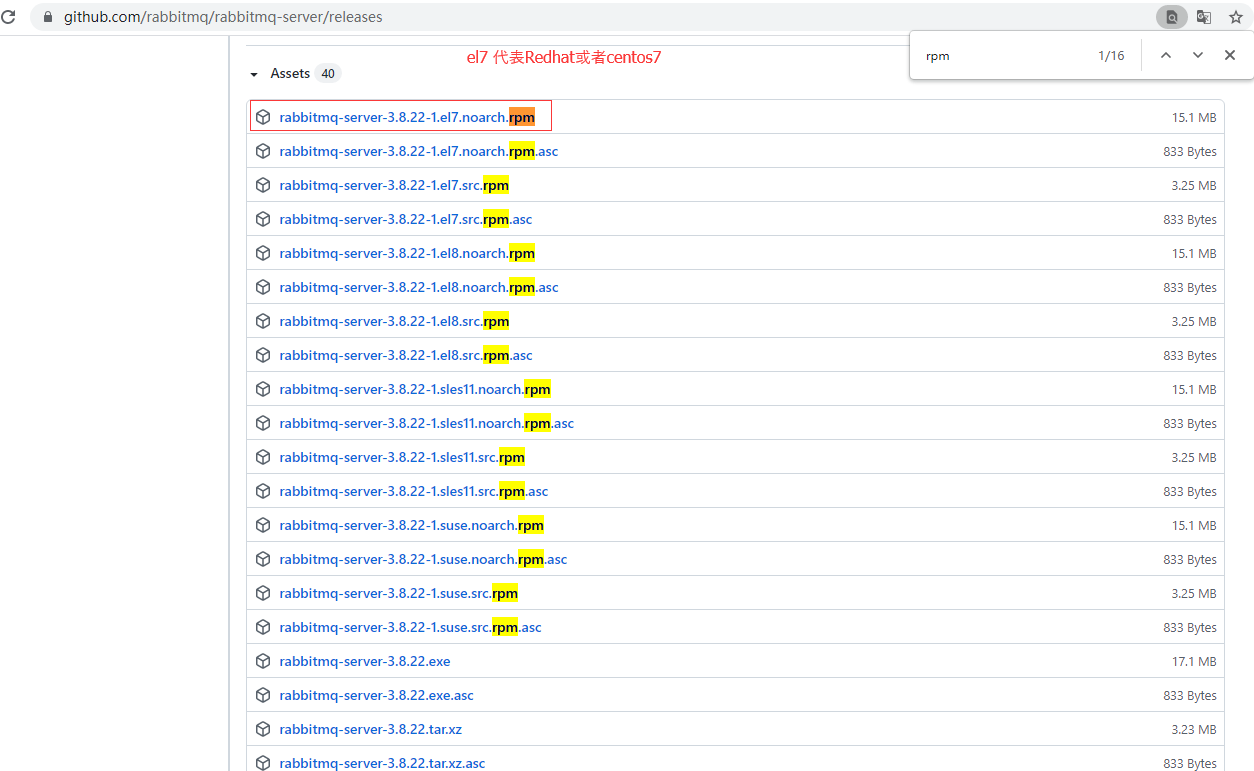Click the Assets 40 heading
Image resolution: width=1254 pixels, height=771 pixels.
[304, 73]
